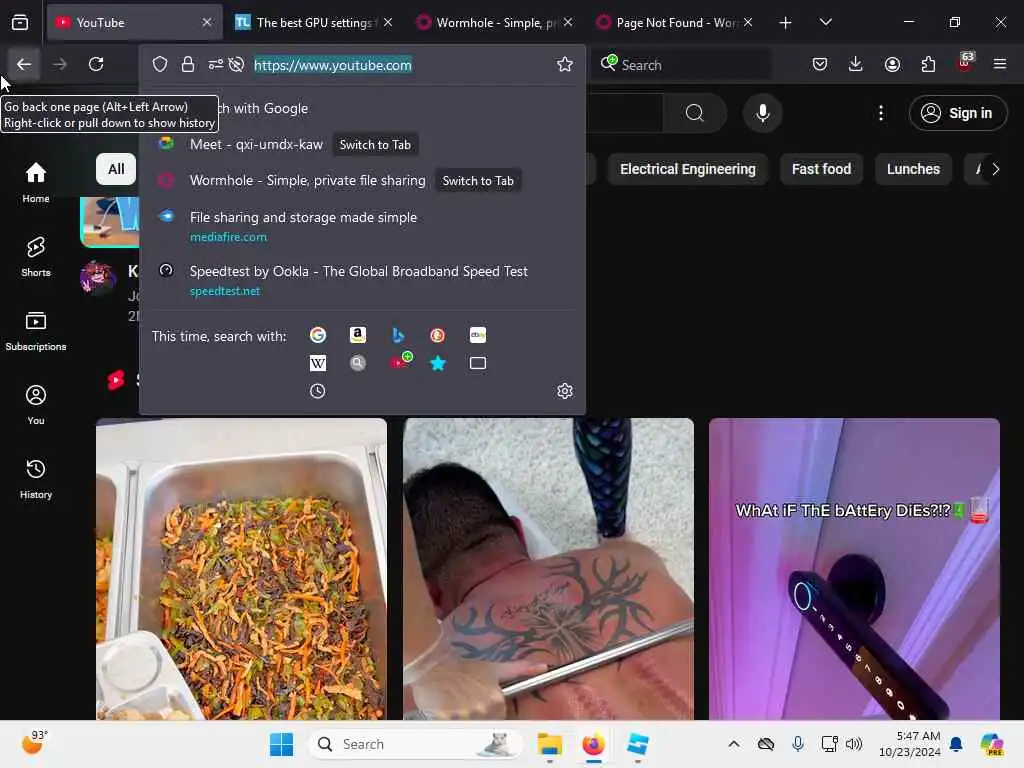The height and width of the screenshot is (768, 1024).
Task: Show more category chips with right arrow
Action: (x=995, y=169)
